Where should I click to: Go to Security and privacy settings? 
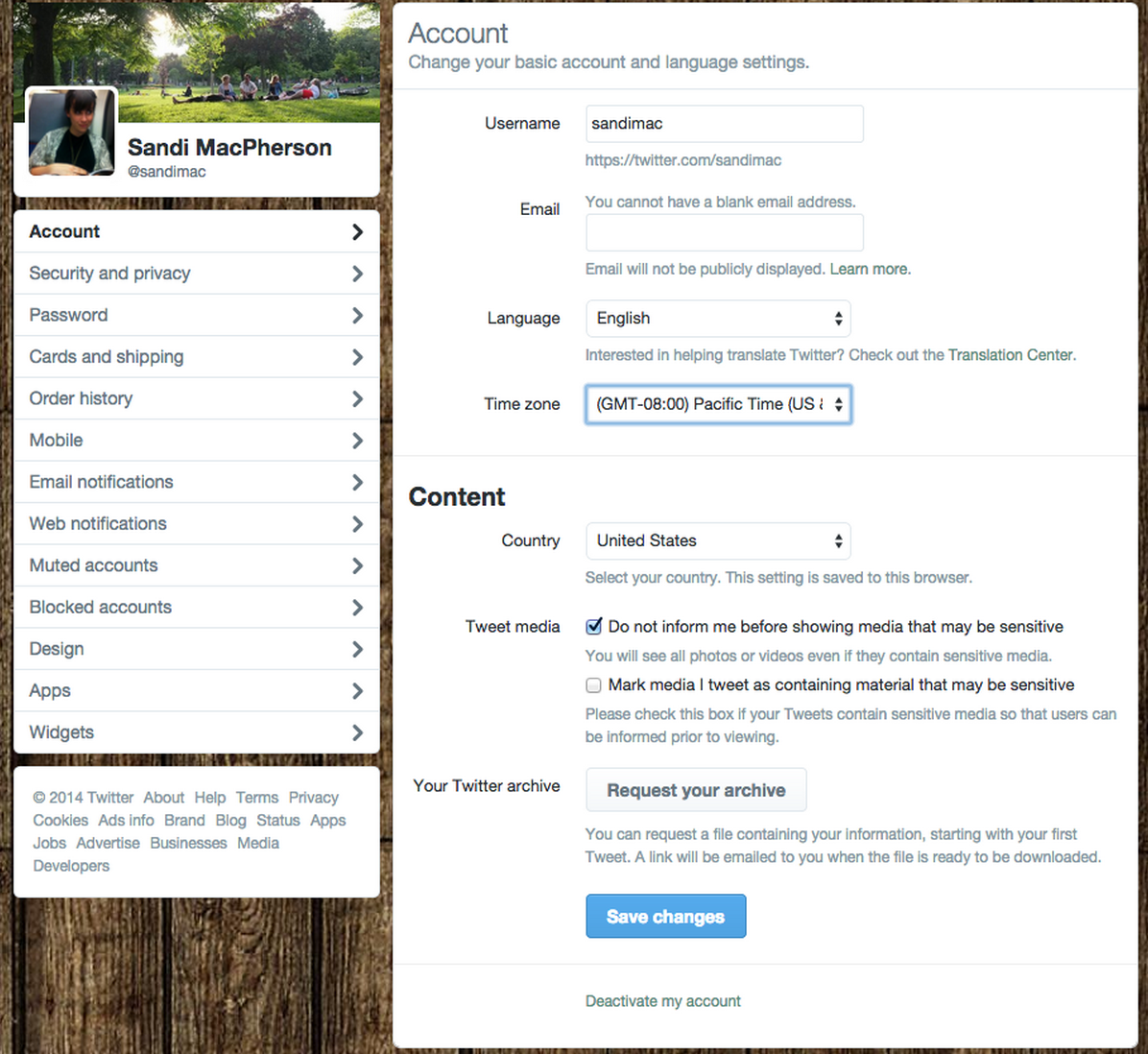click(196, 274)
